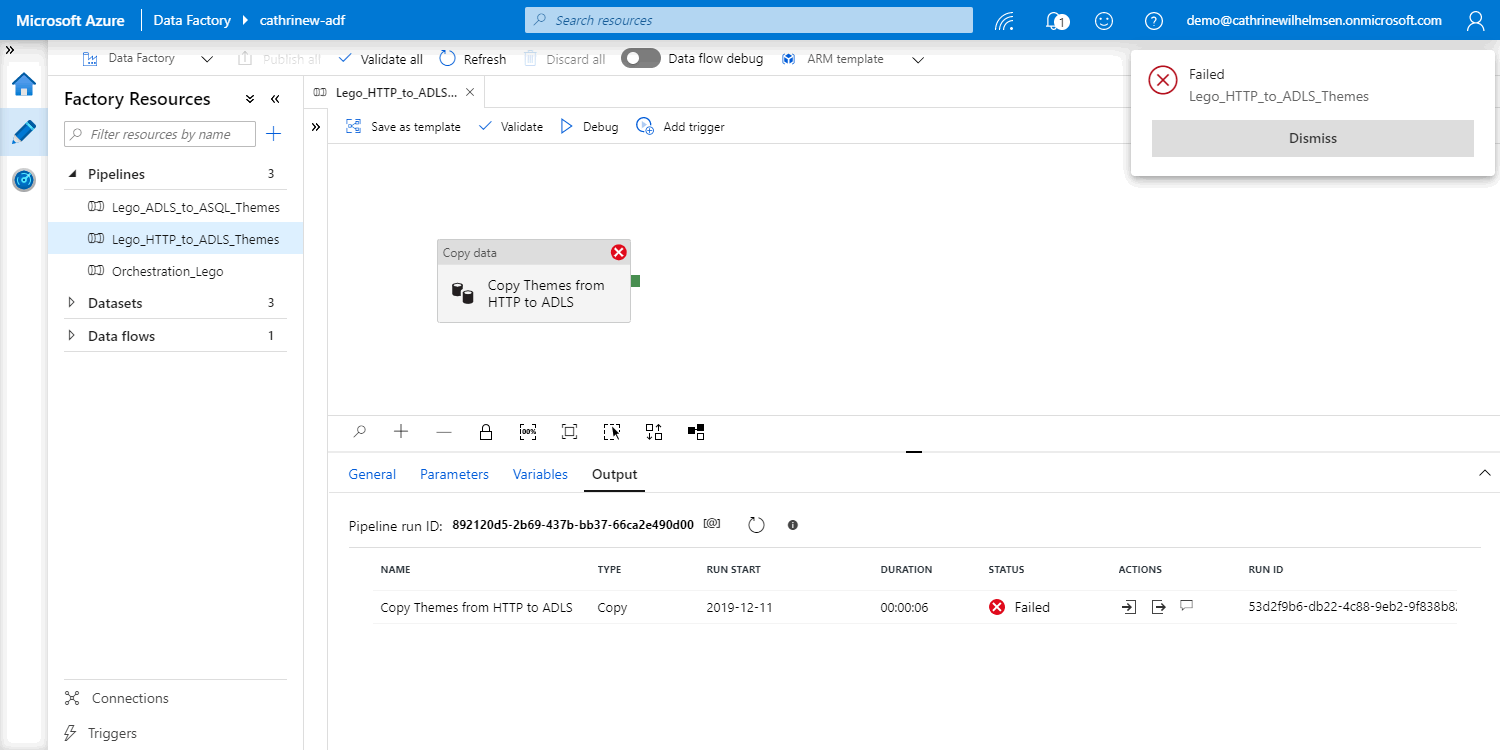Click the Filter resources by name field
The width and height of the screenshot is (1500, 750).
click(160, 134)
